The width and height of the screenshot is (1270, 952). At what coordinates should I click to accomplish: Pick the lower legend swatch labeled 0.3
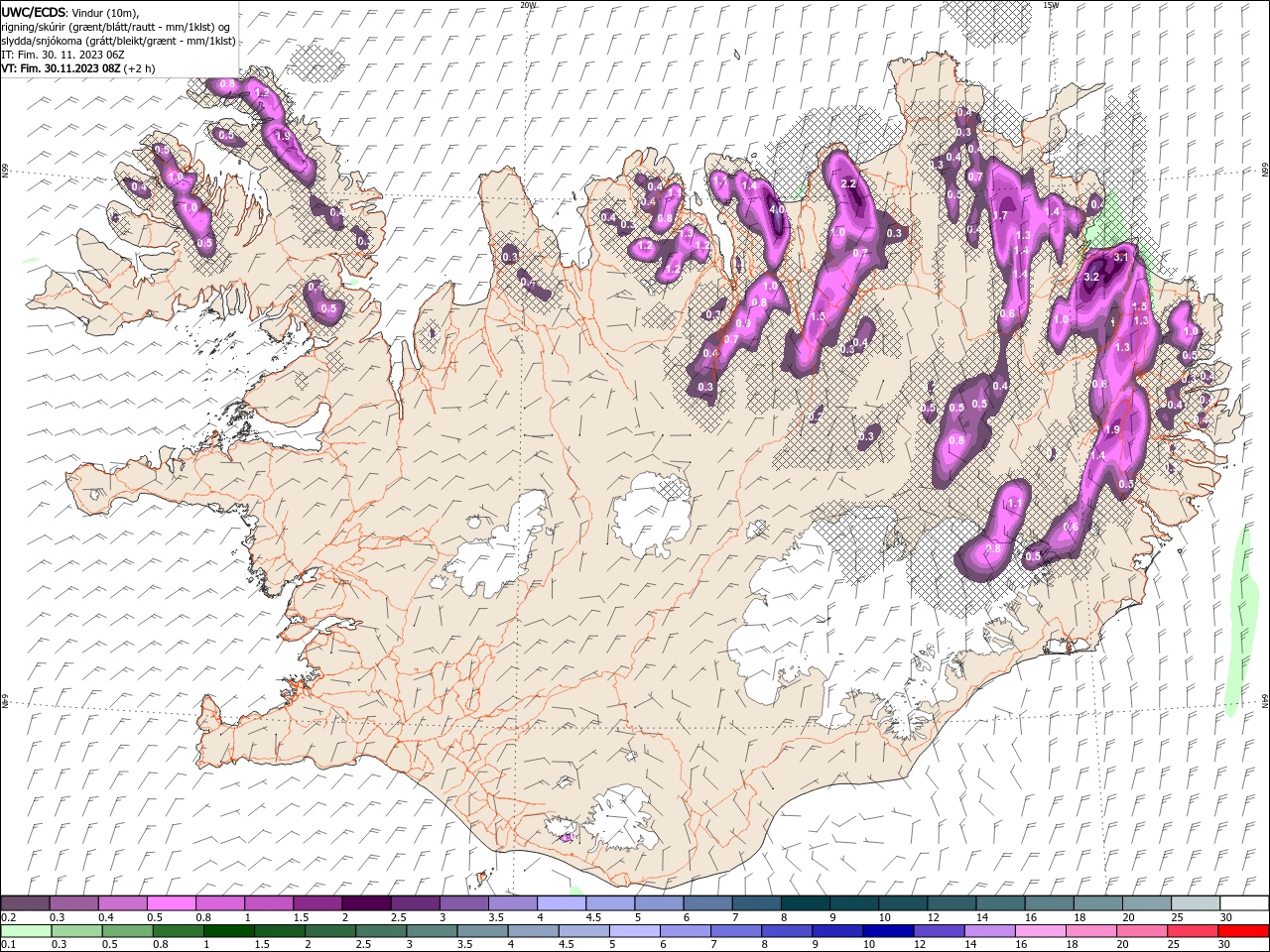76,931
